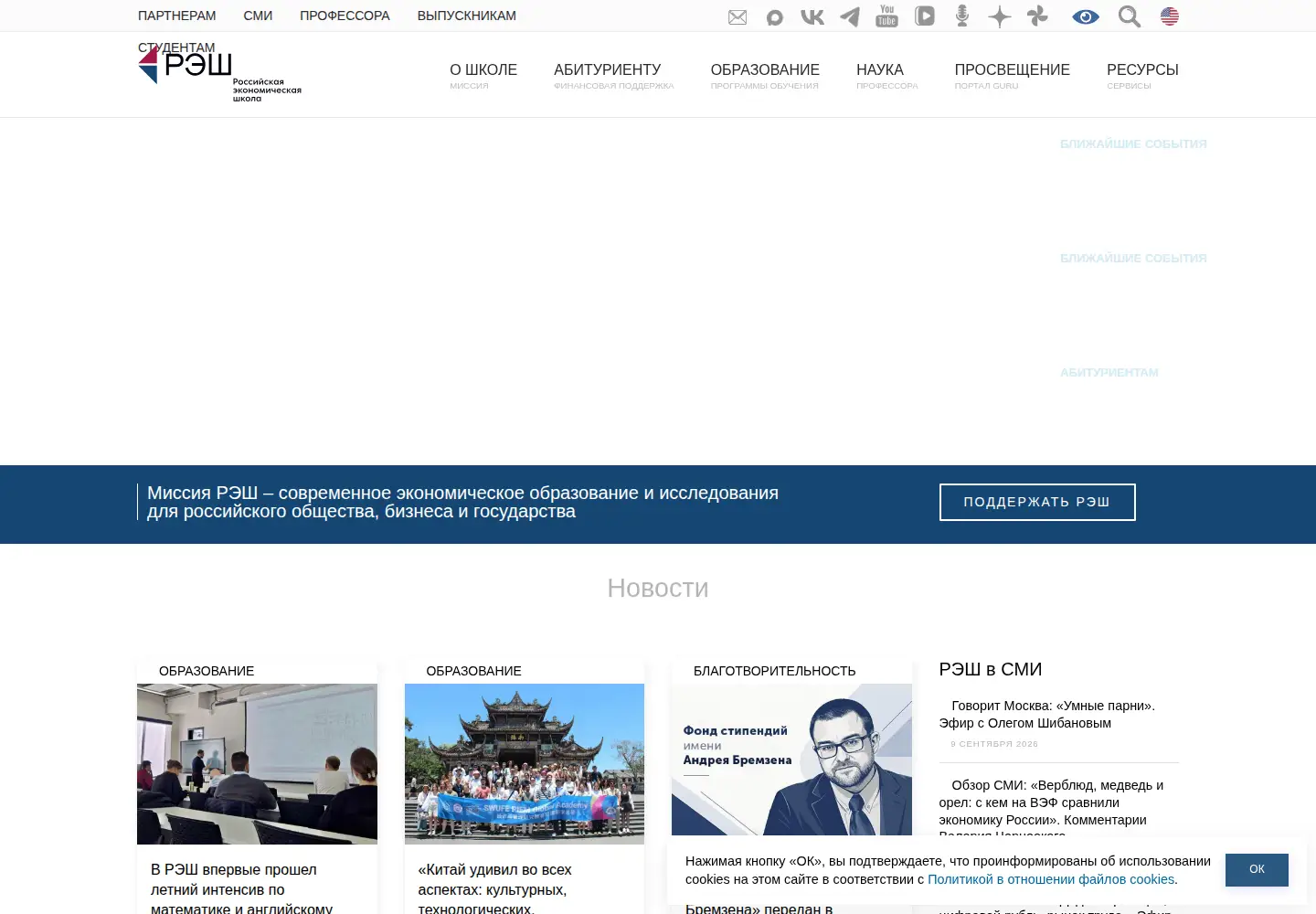The width and height of the screenshot is (1316, 914).
Task: Open the video play-button icon
Action: pyautogui.click(x=925, y=16)
